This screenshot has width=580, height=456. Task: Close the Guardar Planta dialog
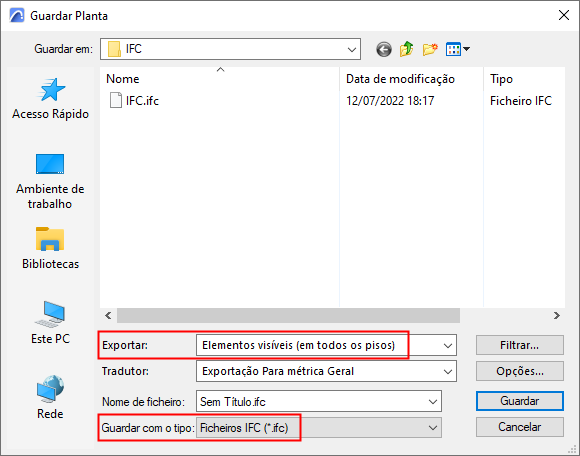coord(564,15)
